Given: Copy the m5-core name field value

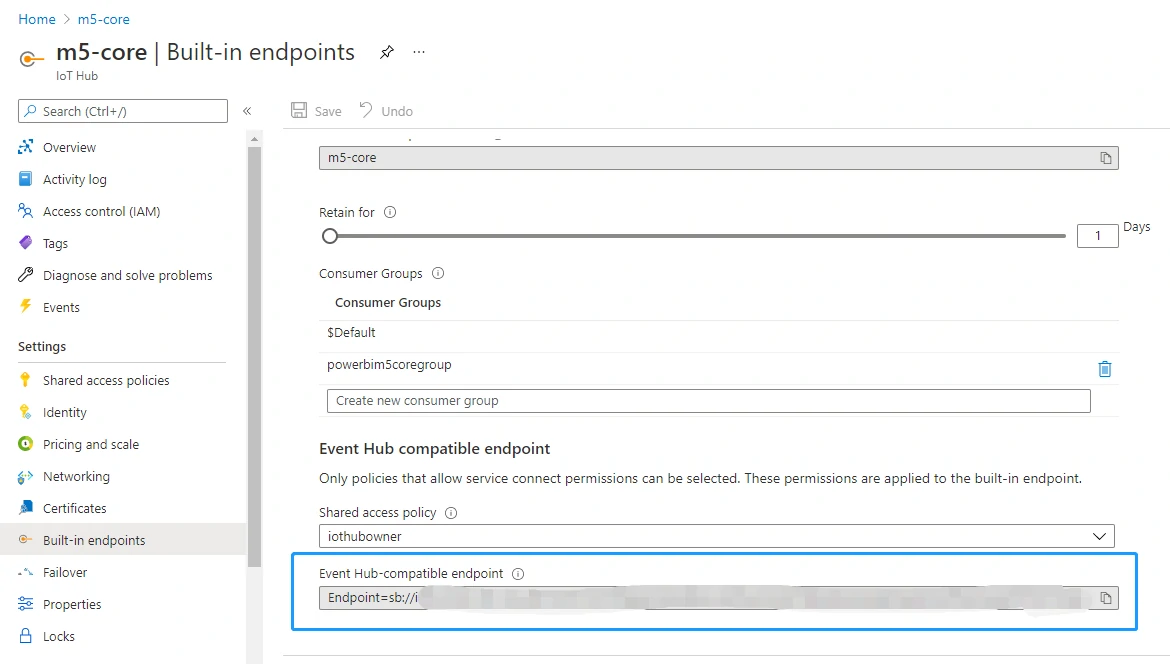Looking at the screenshot, I should point(1105,158).
